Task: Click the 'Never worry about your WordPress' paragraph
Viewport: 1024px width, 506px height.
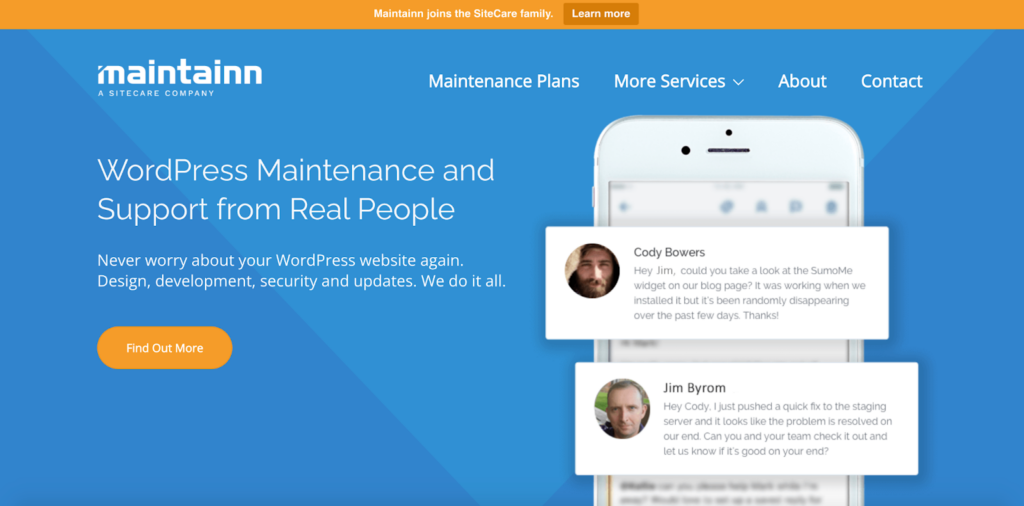Action: (302, 271)
